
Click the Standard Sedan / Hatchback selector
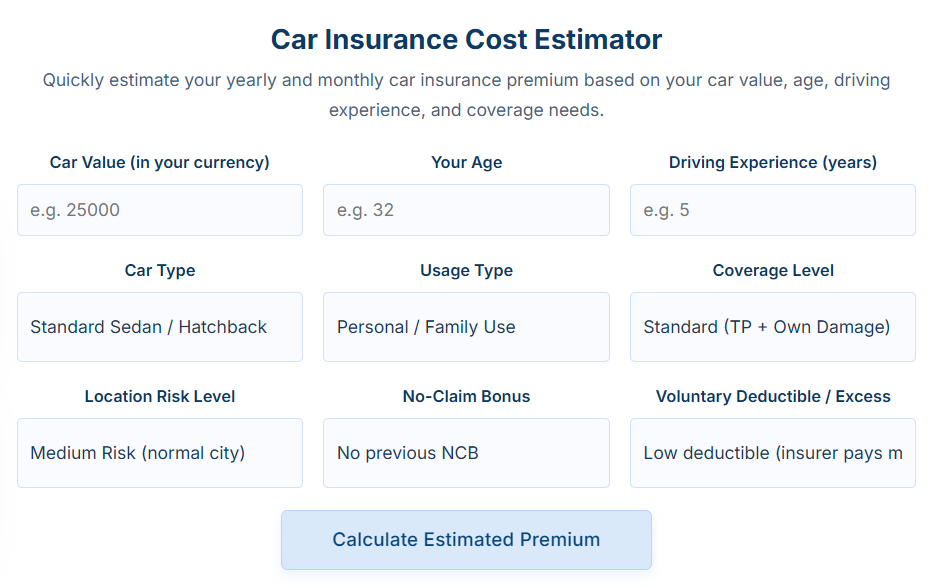(160, 327)
